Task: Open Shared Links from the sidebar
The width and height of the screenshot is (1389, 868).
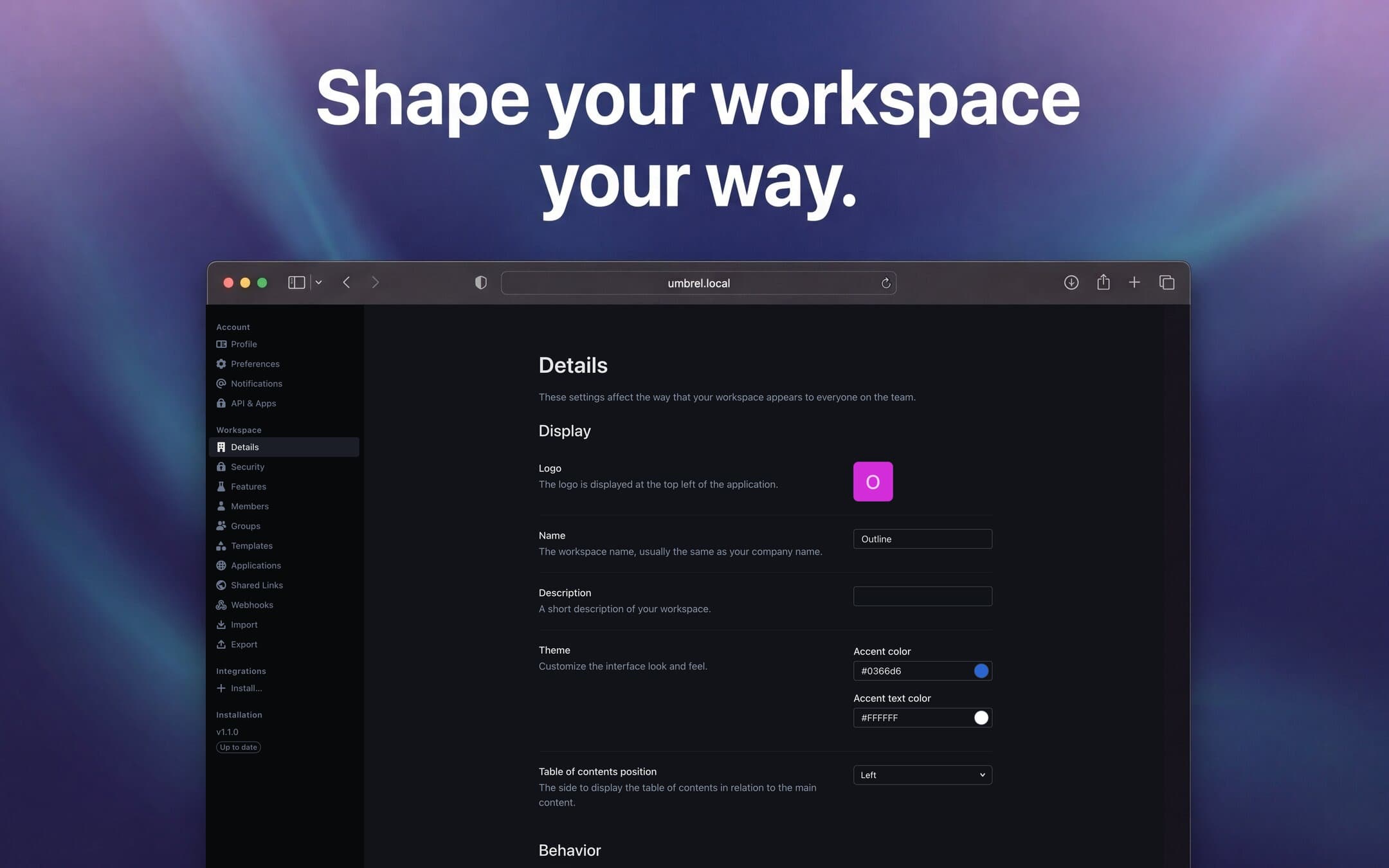Action: (x=257, y=585)
